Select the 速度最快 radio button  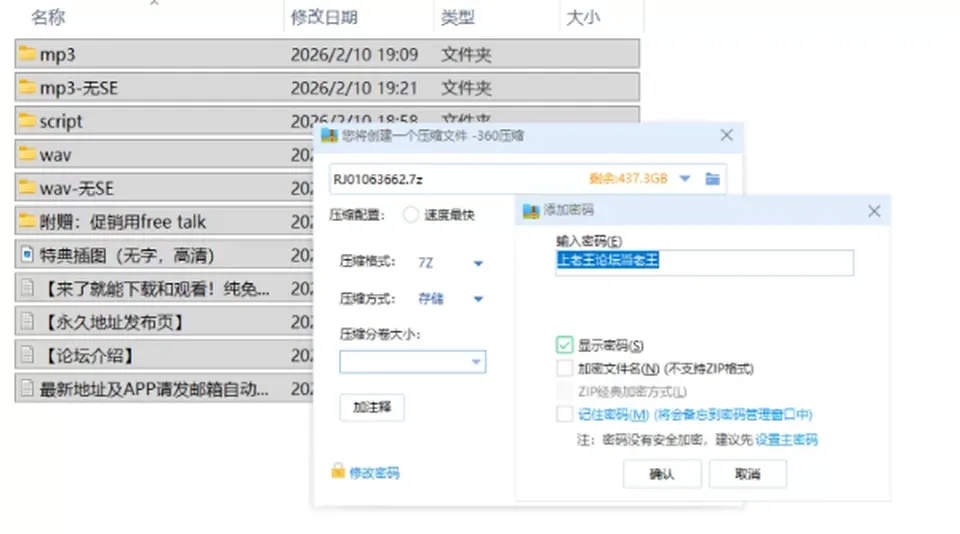coord(411,214)
